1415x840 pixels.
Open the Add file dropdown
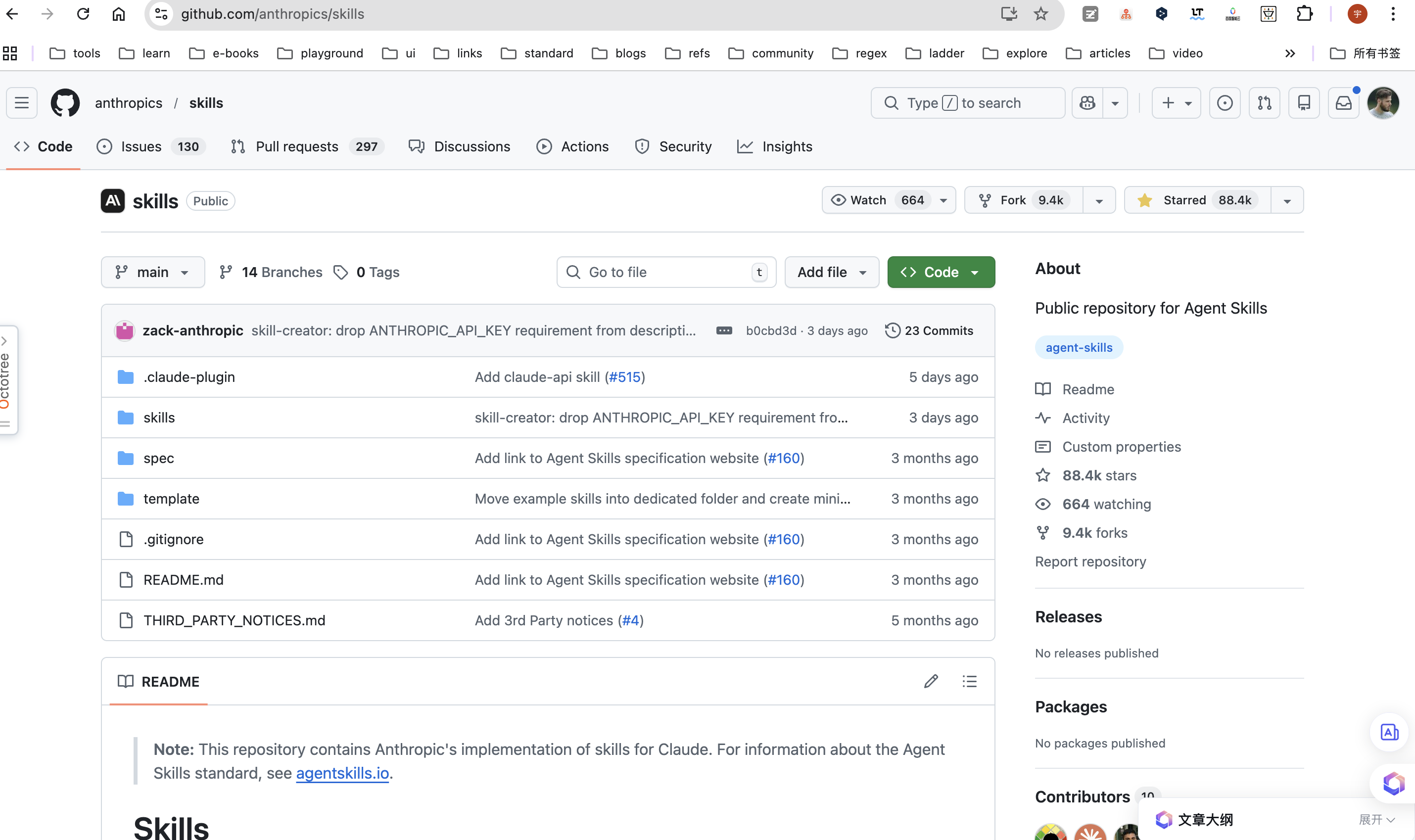coord(832,272)
